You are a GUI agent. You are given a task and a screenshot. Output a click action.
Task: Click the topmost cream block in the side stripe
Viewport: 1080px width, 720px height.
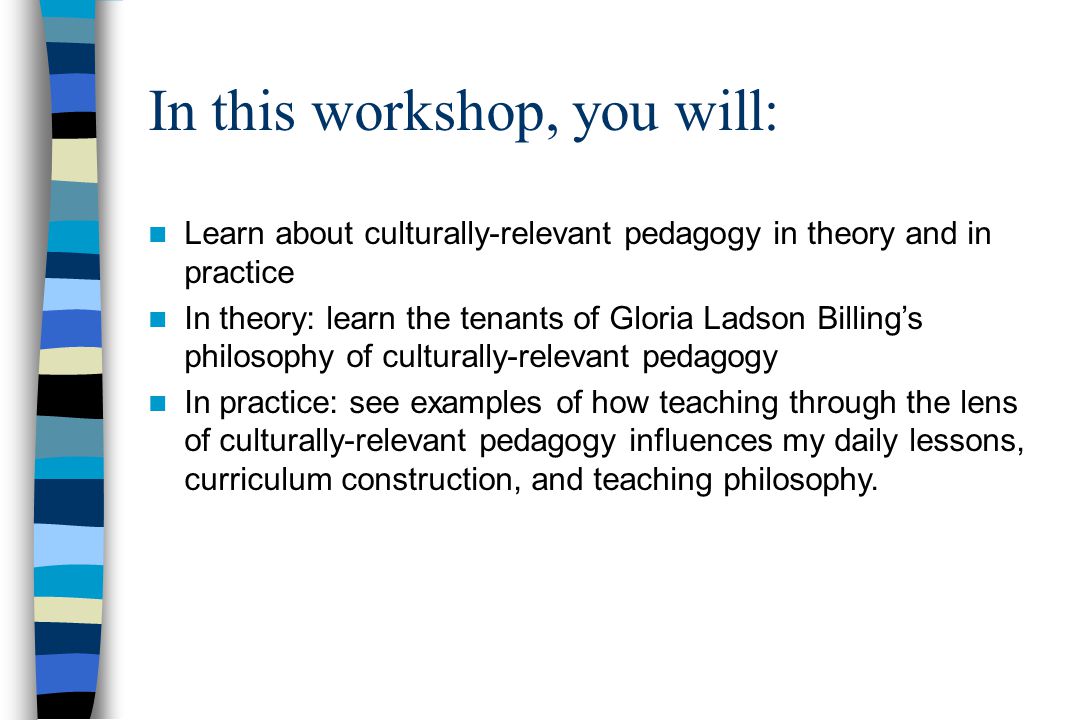[74, 161]
